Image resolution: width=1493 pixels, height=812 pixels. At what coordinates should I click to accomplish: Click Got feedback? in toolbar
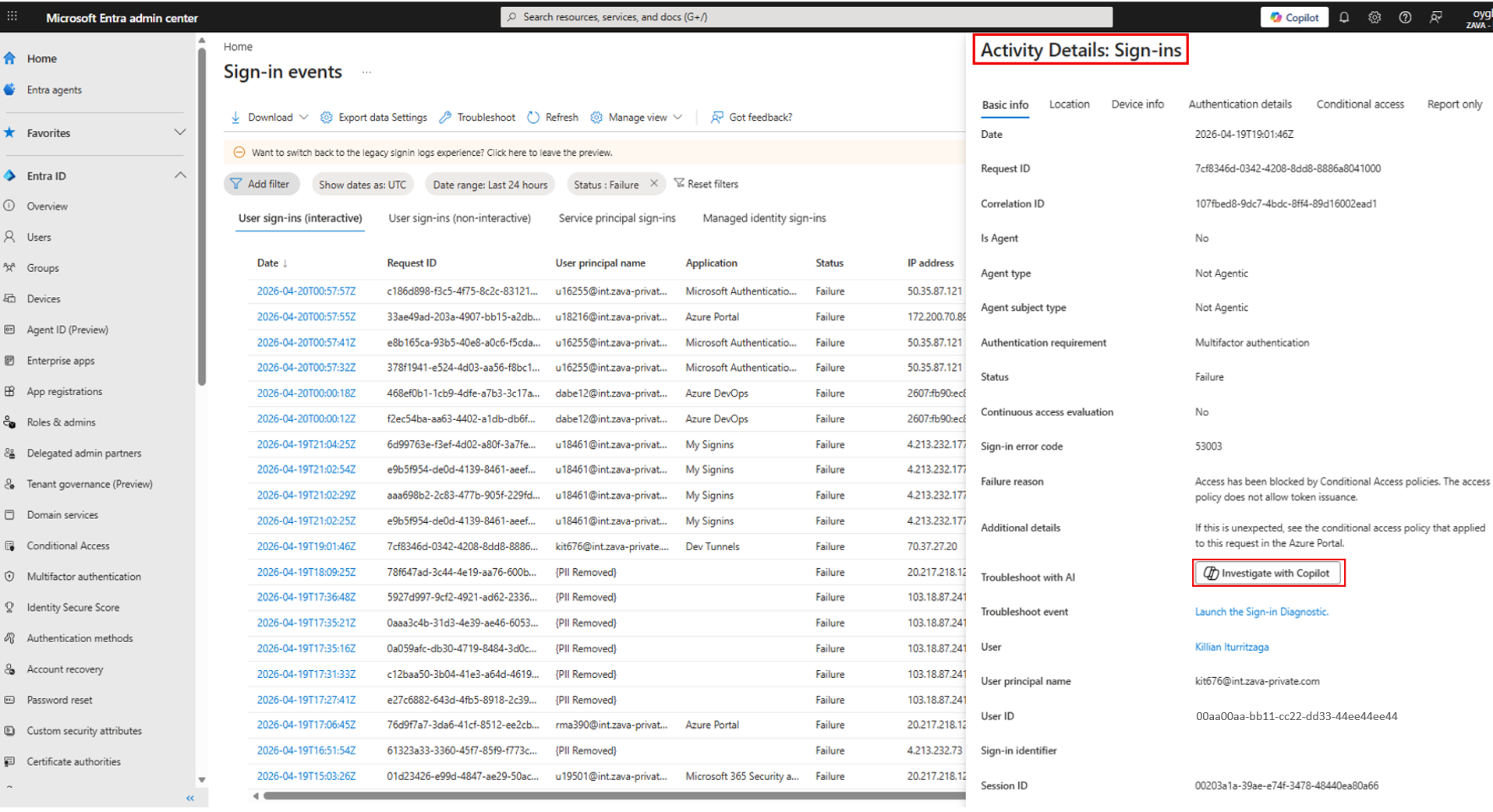752,118
